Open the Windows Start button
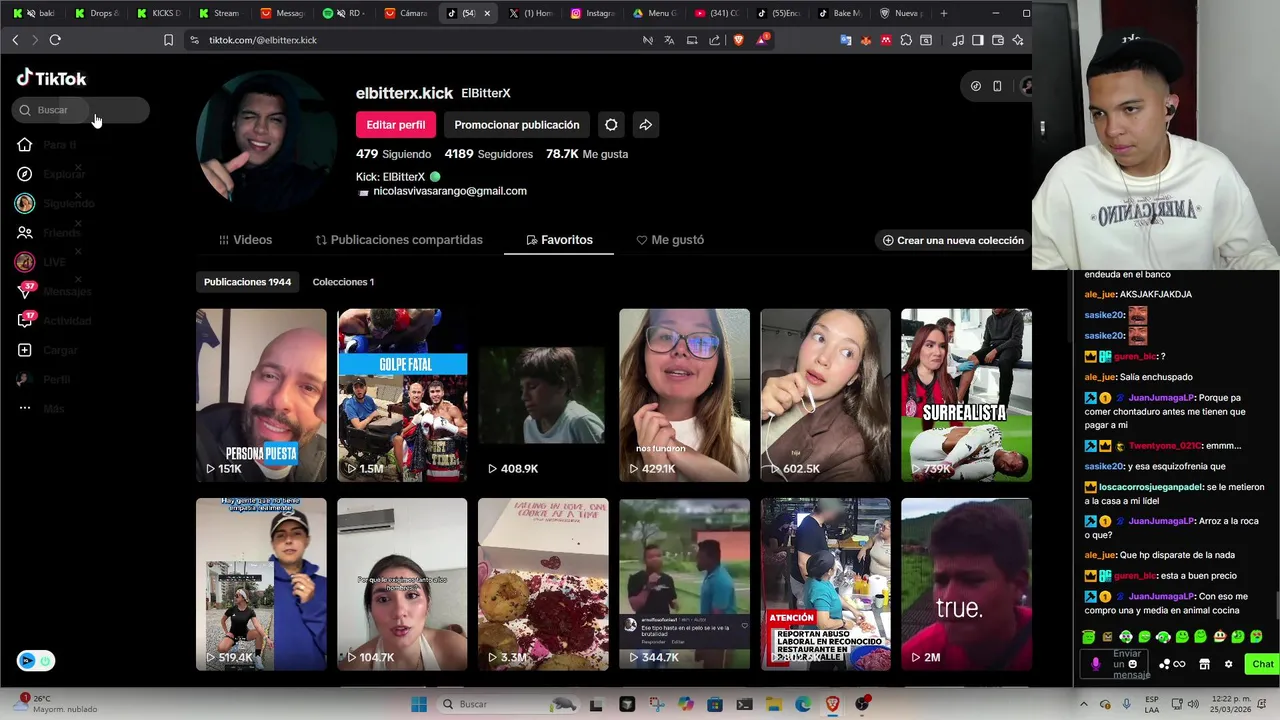Image resolution: width=1280 pixels, height=720 pixels. (419, 704)
